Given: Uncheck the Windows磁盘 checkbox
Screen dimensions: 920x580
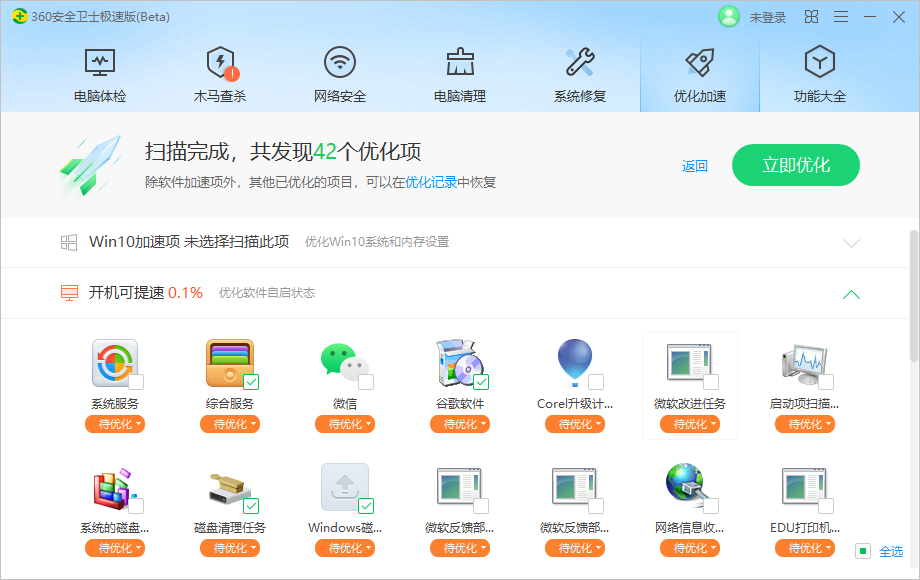Looking at the screenshot, I should [x=366, y=506].
